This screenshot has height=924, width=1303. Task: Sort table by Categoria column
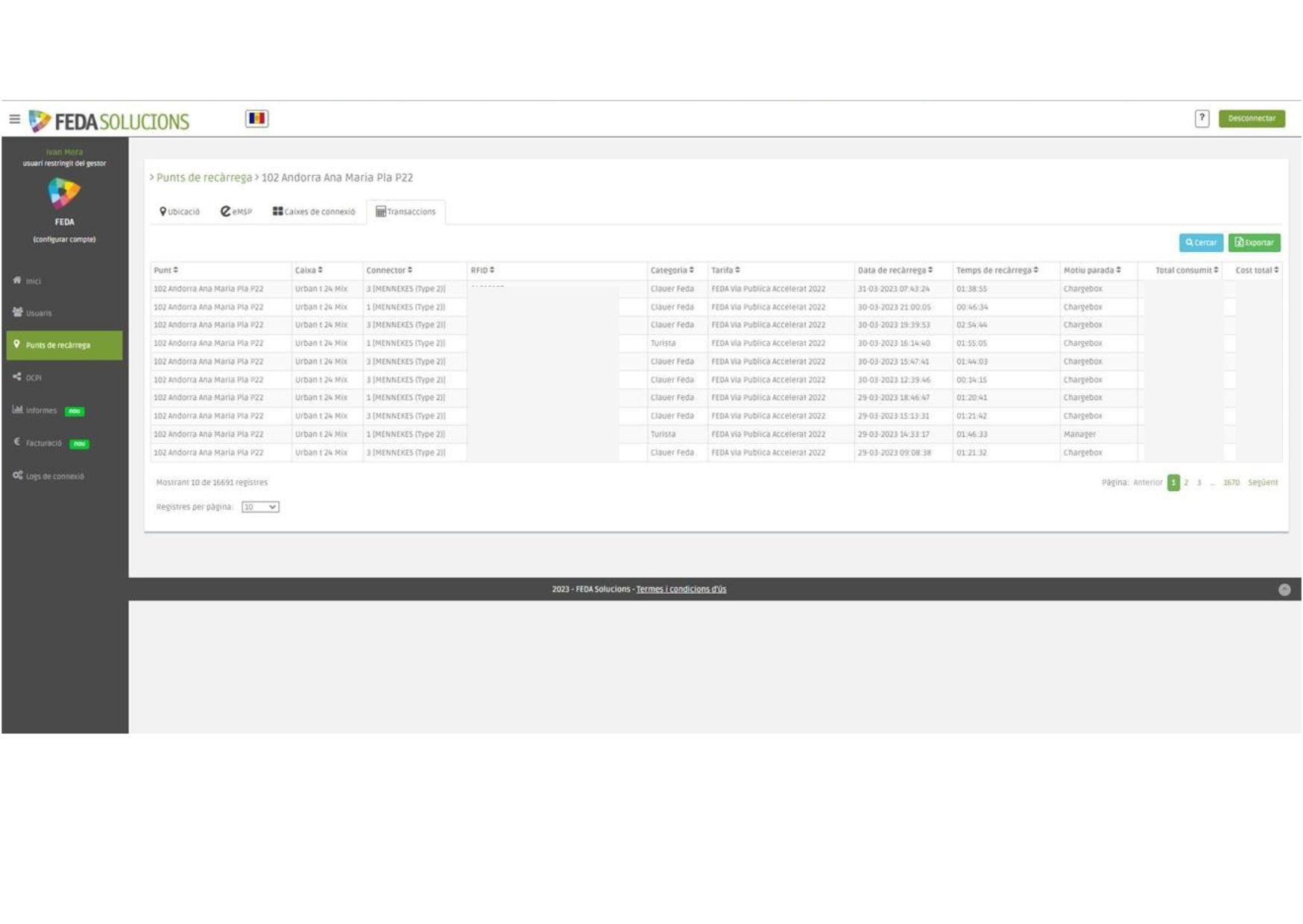pos(672,270)
